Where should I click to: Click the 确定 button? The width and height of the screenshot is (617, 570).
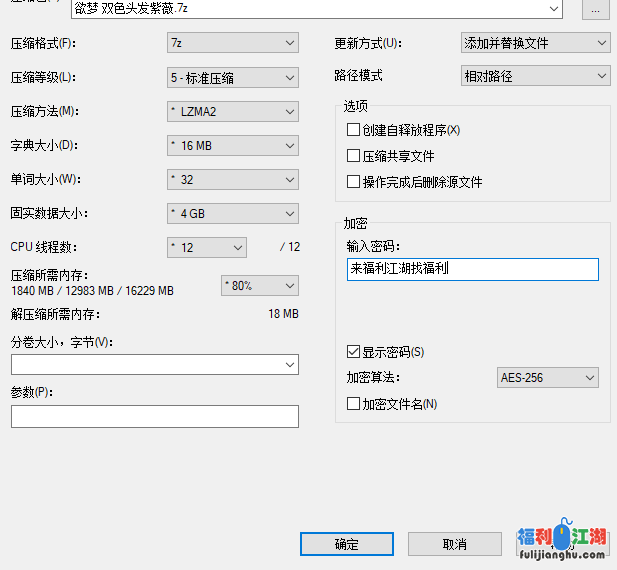346,544
